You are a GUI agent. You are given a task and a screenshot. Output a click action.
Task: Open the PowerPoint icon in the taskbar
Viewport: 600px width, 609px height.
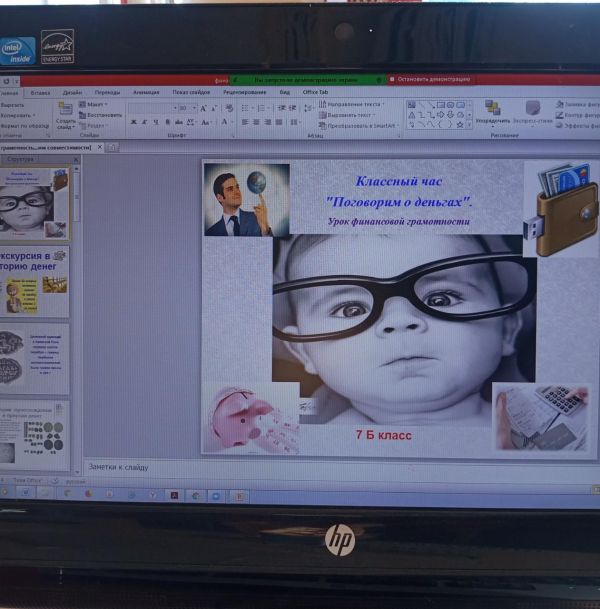239,494
